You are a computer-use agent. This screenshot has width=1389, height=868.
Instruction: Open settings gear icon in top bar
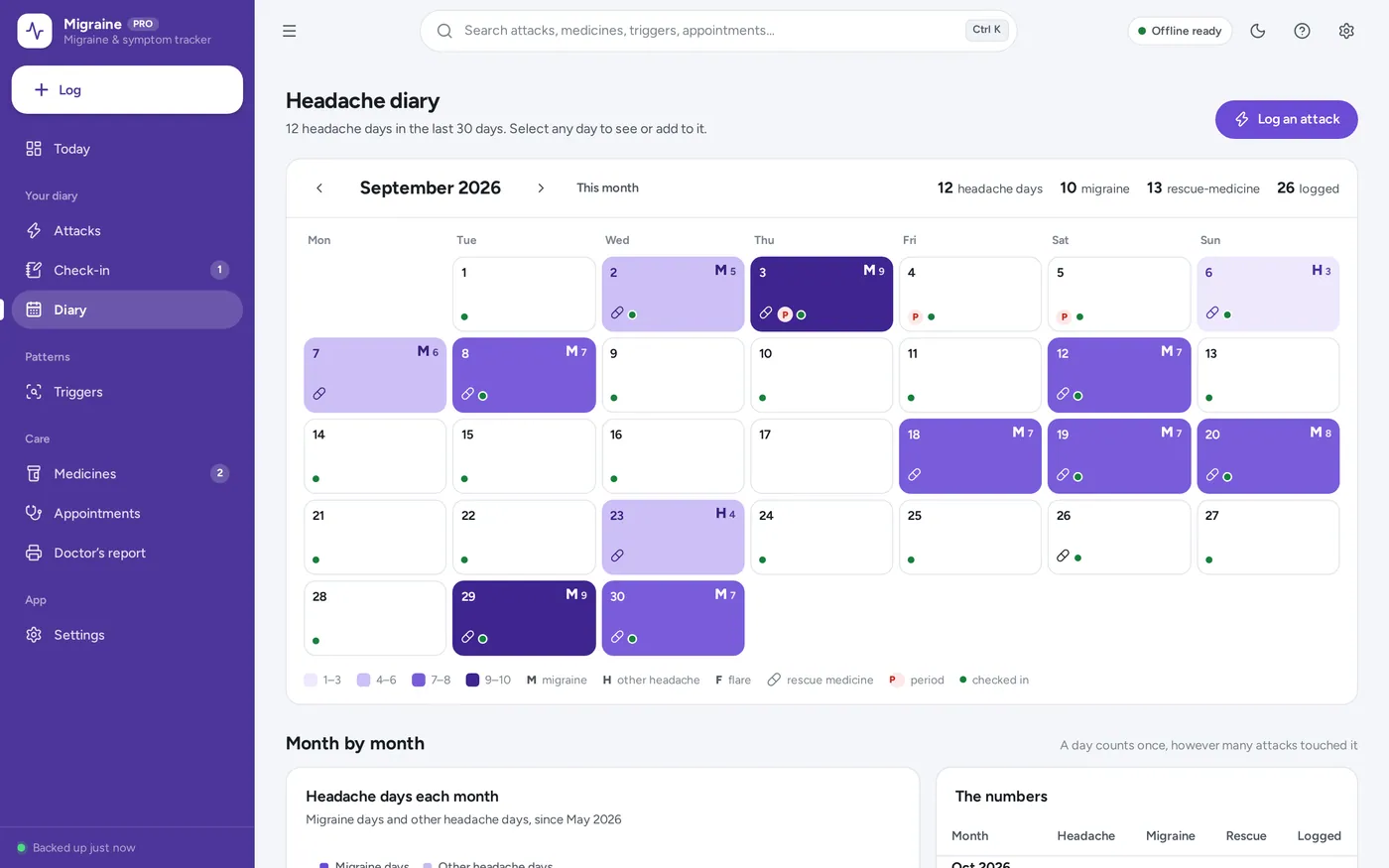click(1346, 31)
